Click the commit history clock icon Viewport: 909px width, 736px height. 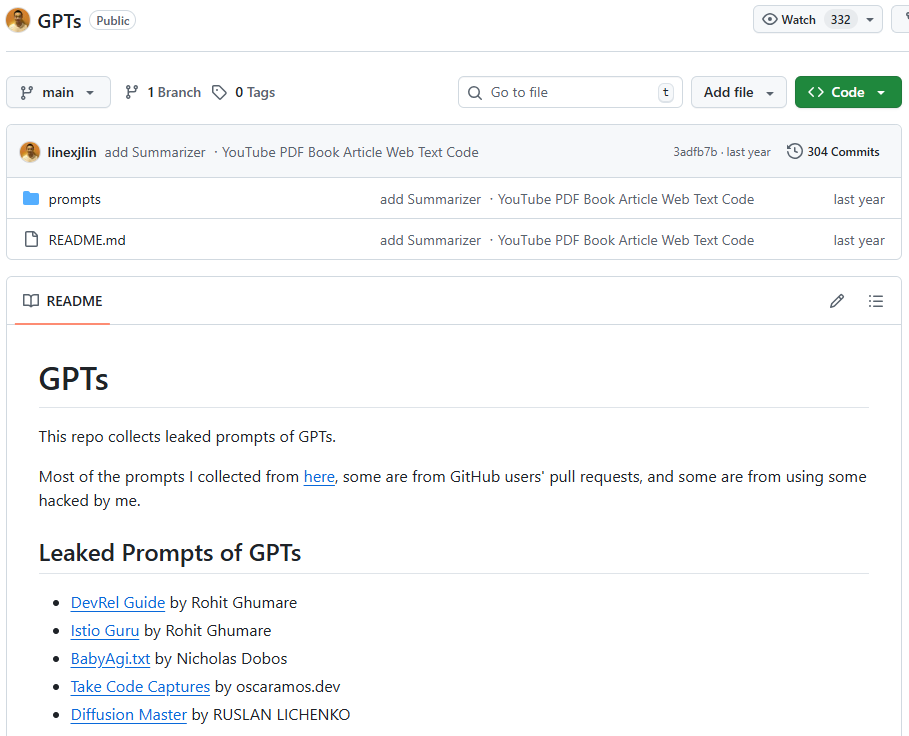[794, 151]
